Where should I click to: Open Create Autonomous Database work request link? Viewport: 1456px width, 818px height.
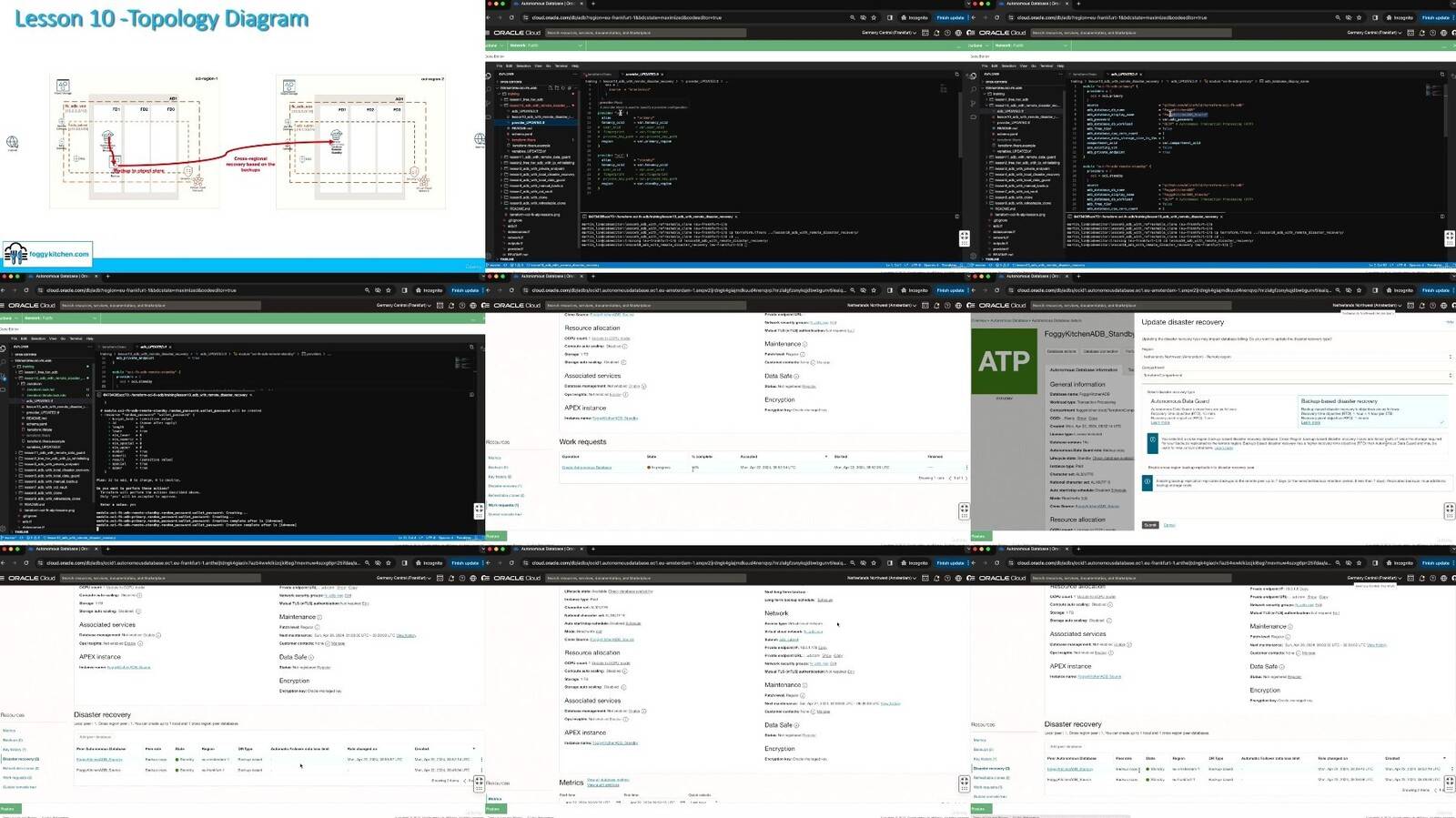coord(586,467)
